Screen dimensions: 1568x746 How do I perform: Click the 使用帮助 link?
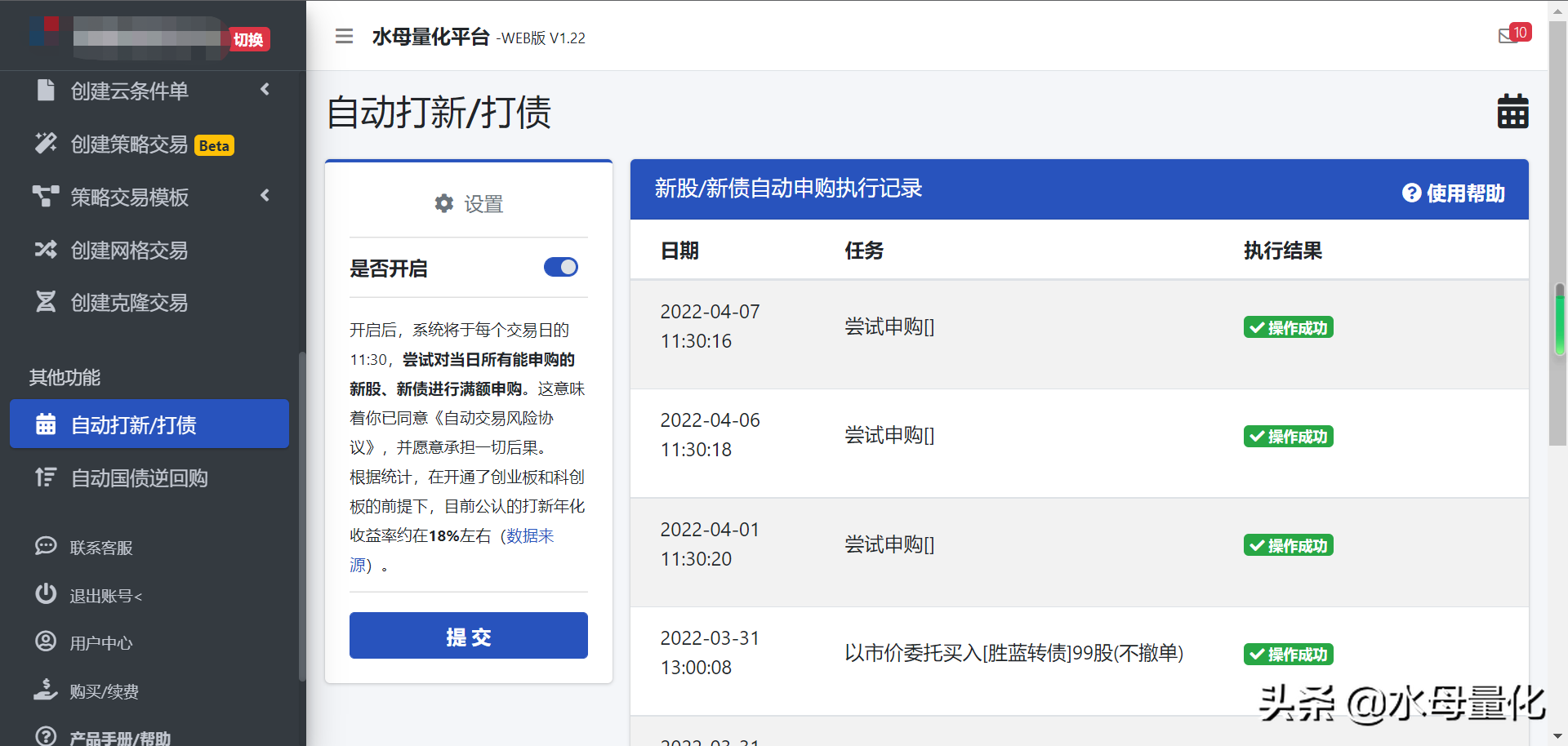1454,193
